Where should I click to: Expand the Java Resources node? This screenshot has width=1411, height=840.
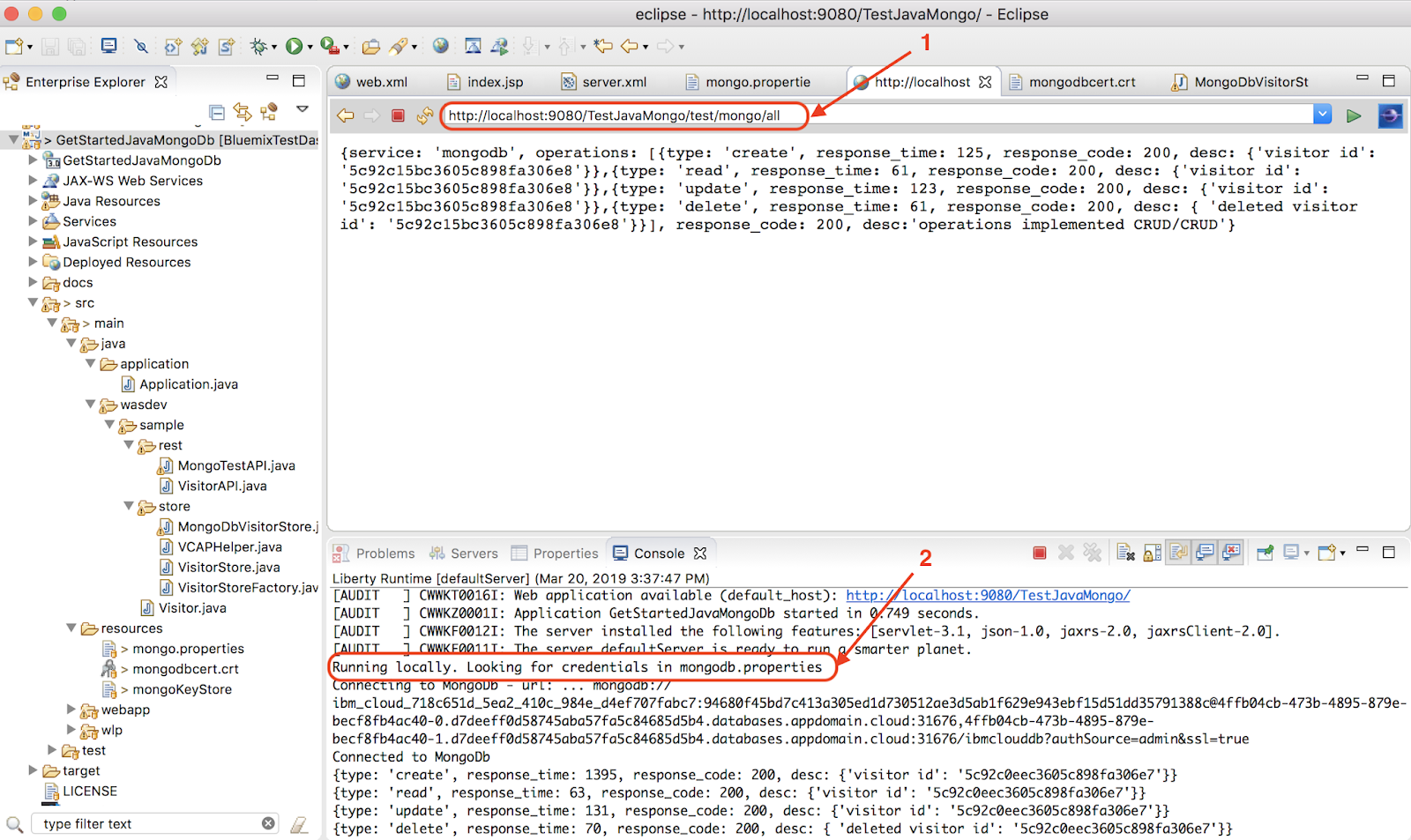[34, 201]
